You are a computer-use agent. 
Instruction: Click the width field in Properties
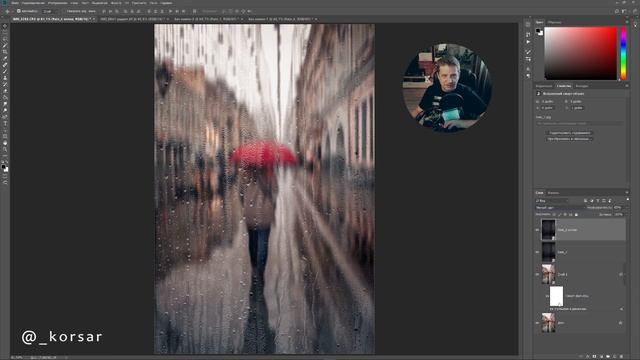[548, 102]
